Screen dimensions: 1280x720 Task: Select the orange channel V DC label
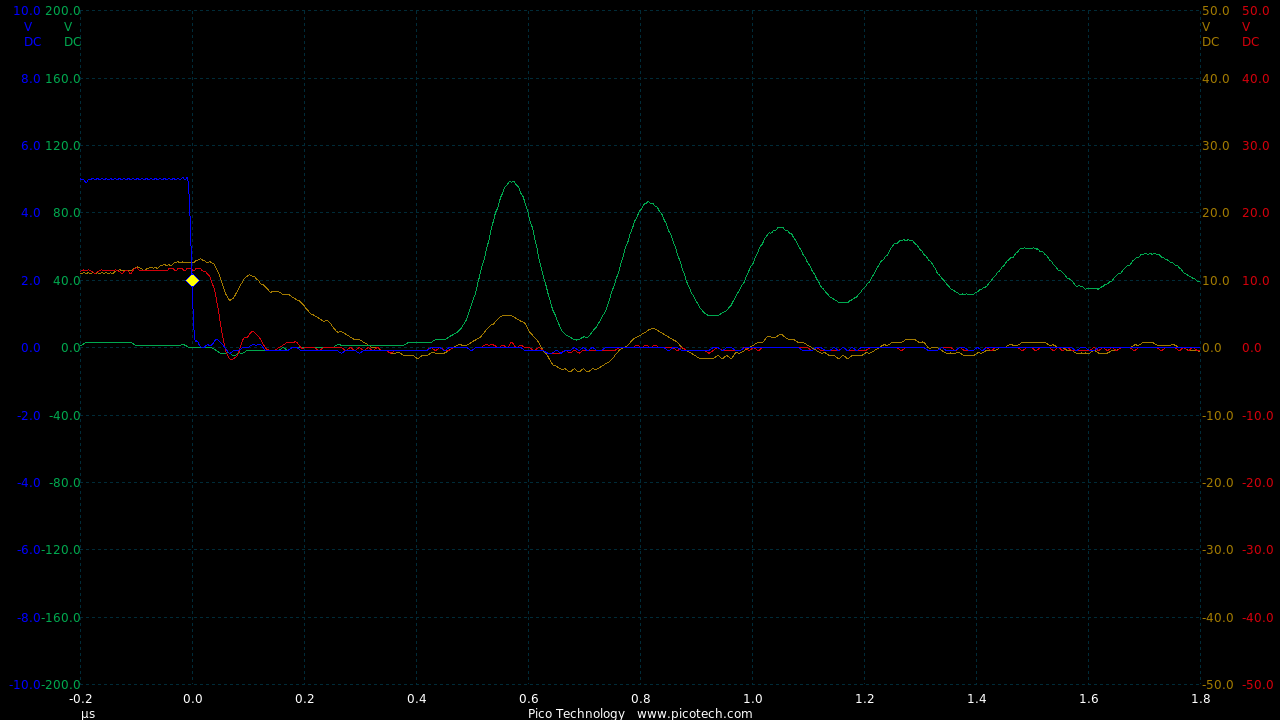(x=1211, y=34)
